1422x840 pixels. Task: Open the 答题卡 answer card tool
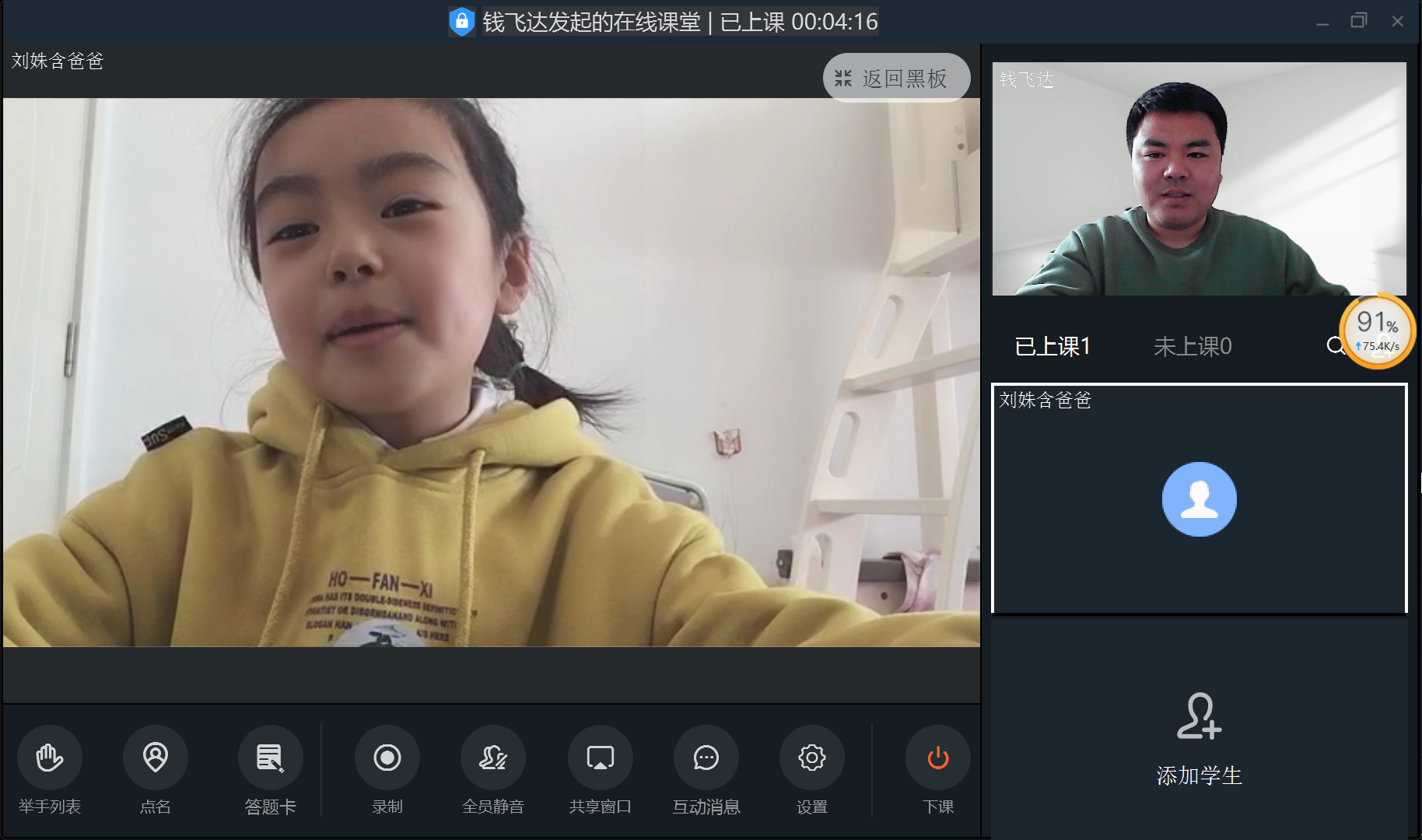coord(270,758)
